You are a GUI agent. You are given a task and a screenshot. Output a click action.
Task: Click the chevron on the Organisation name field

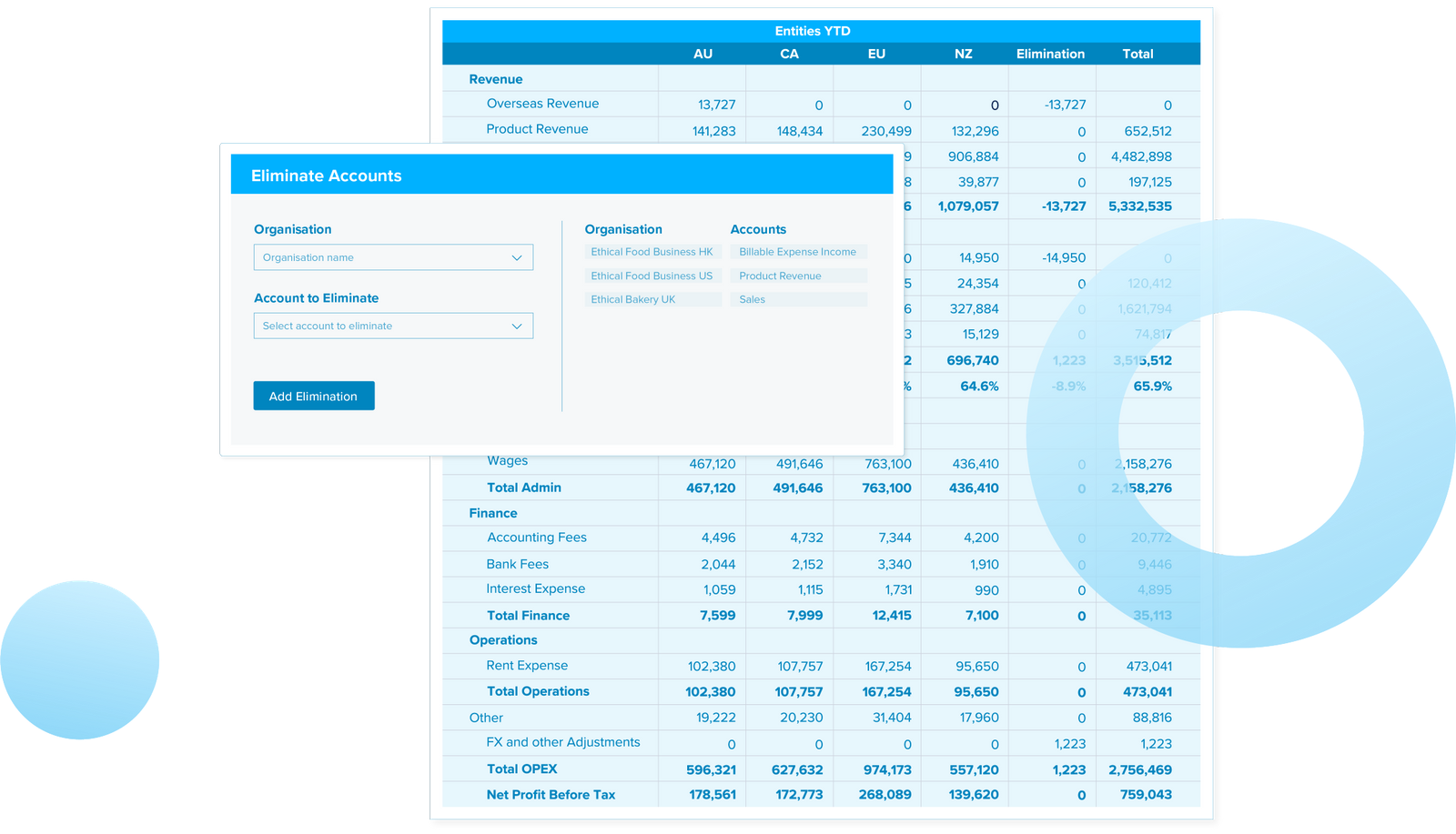point(519,257)
